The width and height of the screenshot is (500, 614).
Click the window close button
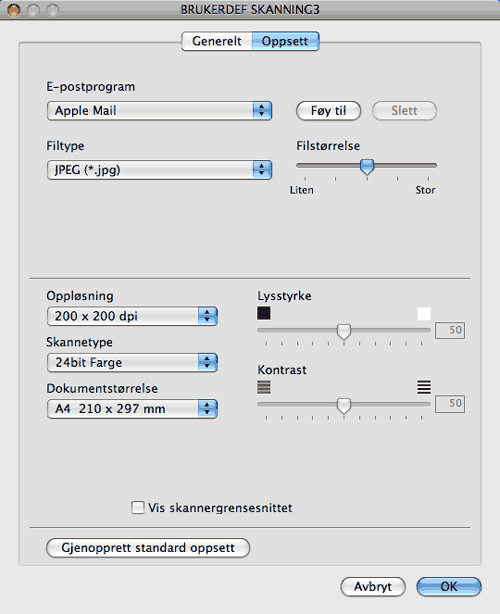[14, 10]
